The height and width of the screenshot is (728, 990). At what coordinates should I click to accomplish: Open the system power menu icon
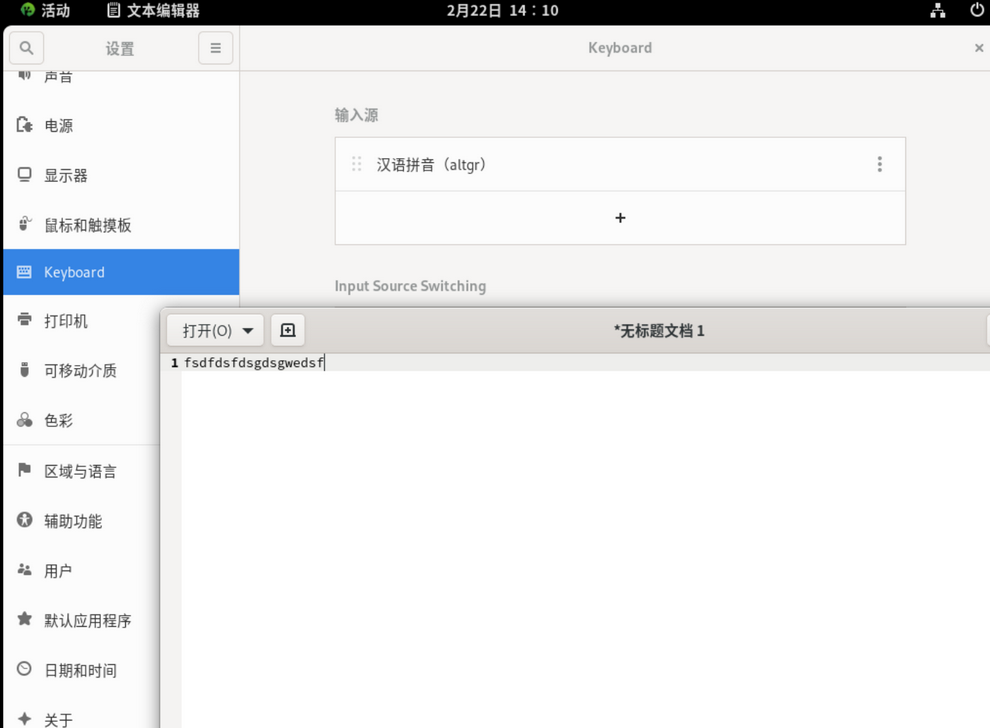coord(976,11)
